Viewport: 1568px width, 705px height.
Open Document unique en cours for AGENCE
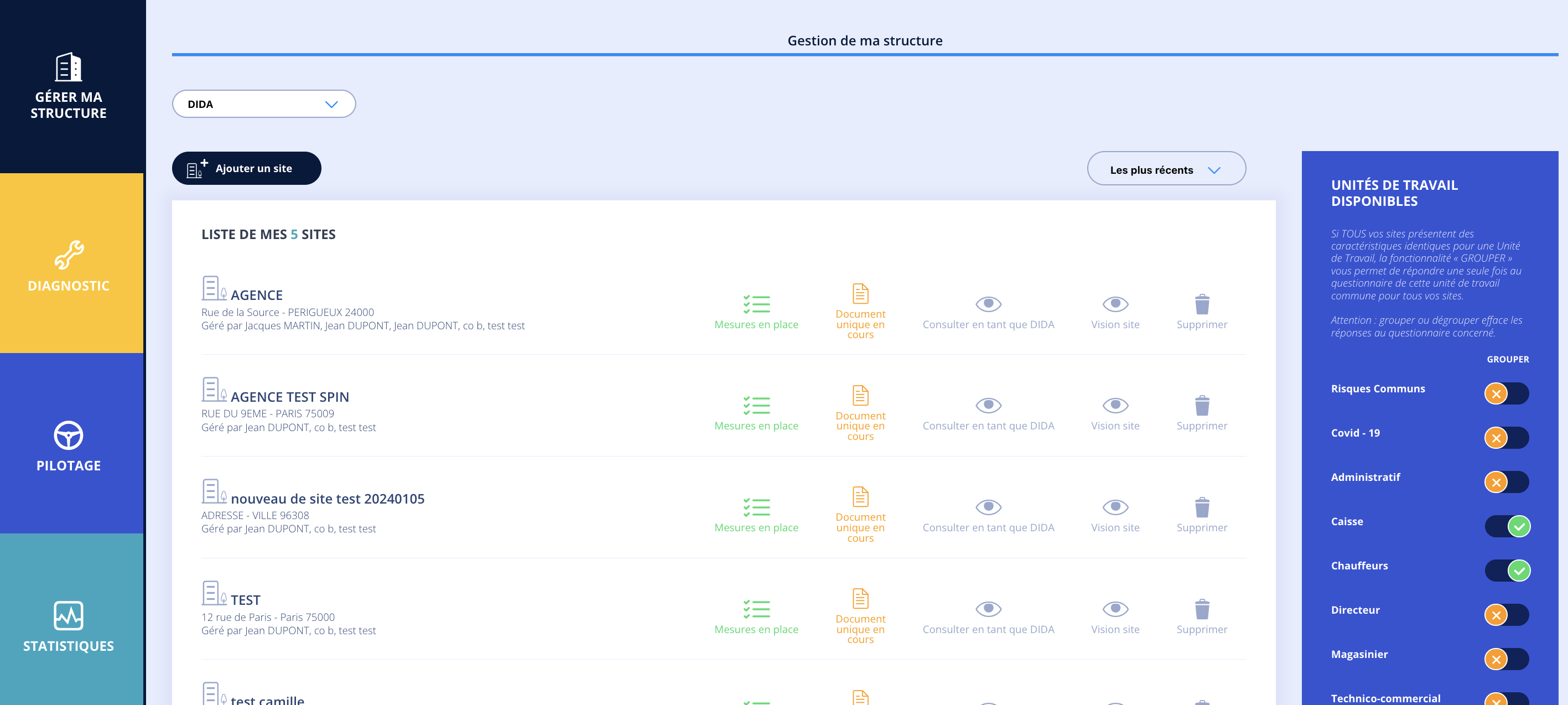coord(860,311)
